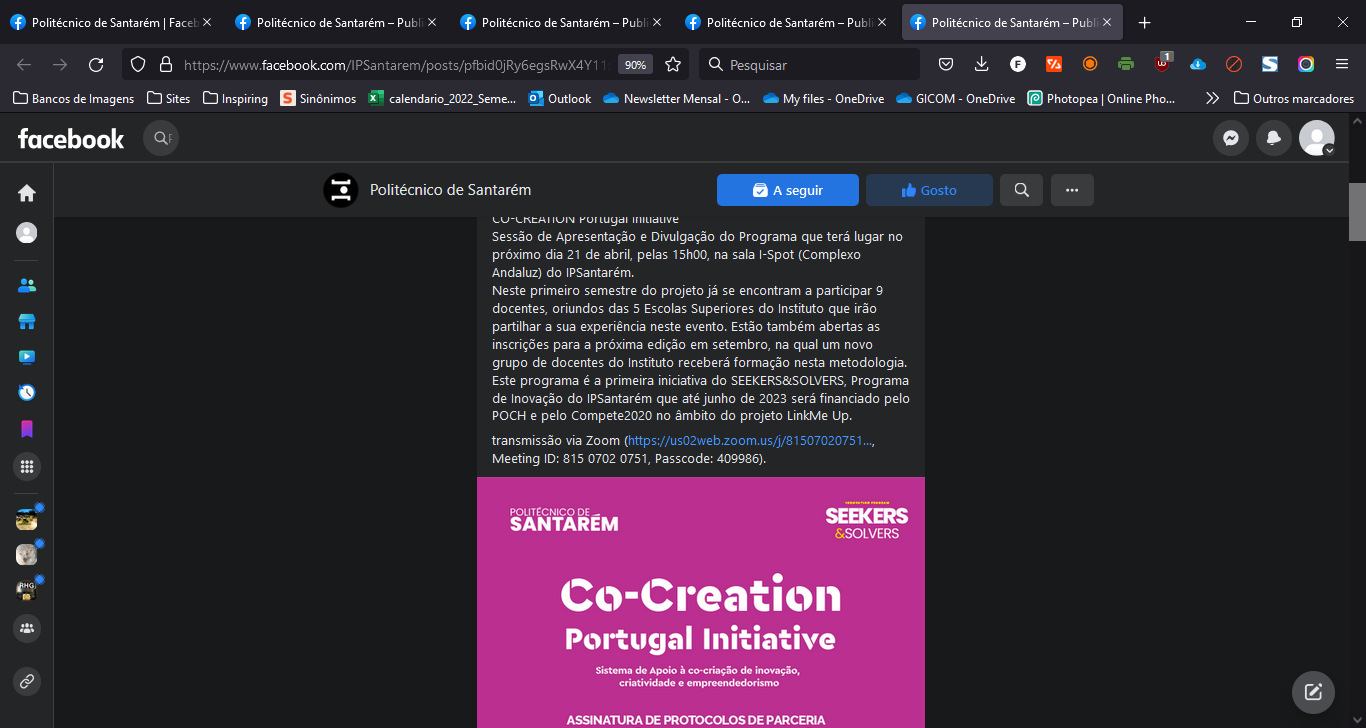The height and width of the screenshot is (728, 1366).
Task: Toggle the A seguir follow button
Action: point(787,190)
